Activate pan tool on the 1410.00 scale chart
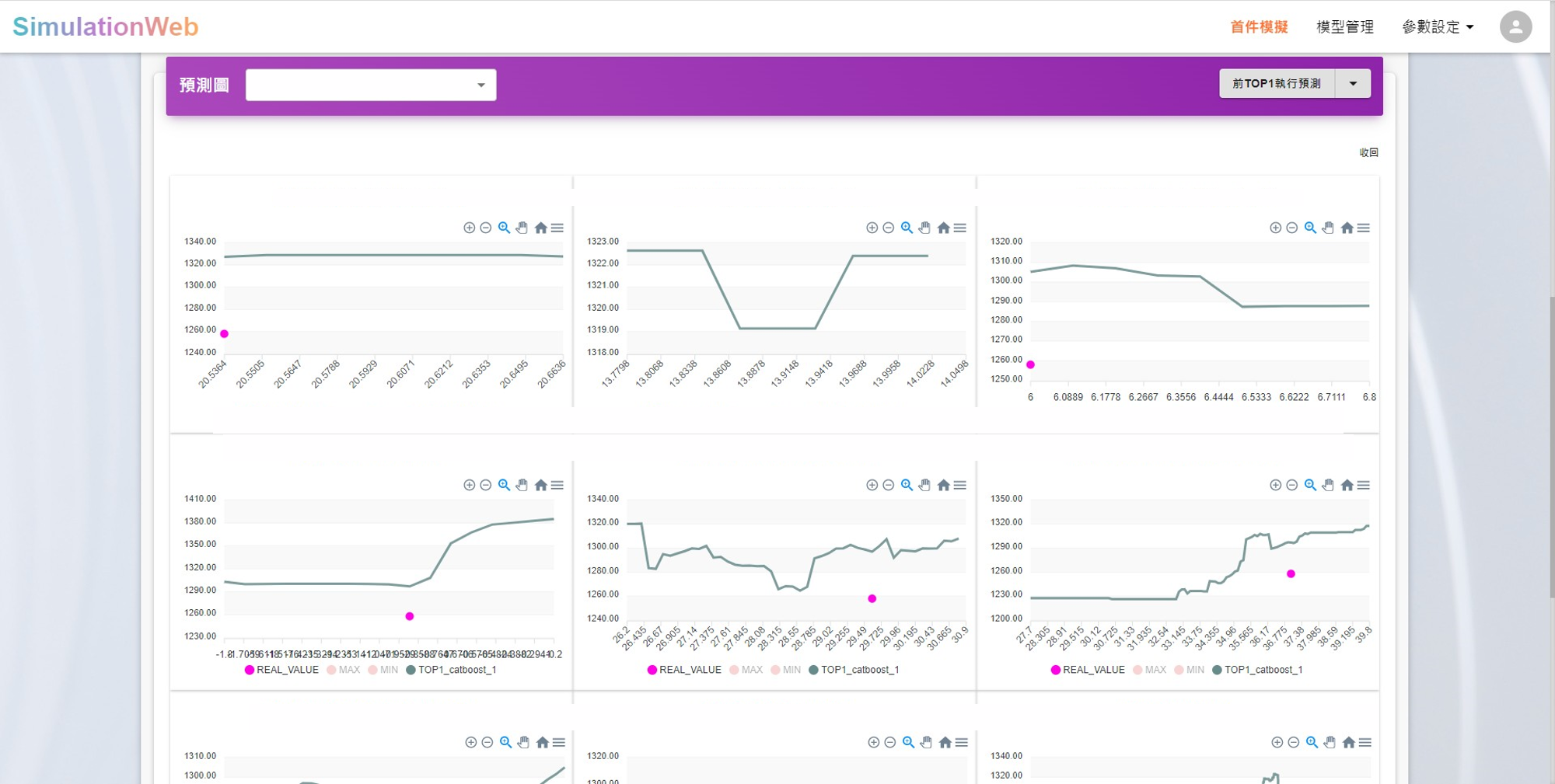This screenshot has height=784, width=1555. (522, 485)
